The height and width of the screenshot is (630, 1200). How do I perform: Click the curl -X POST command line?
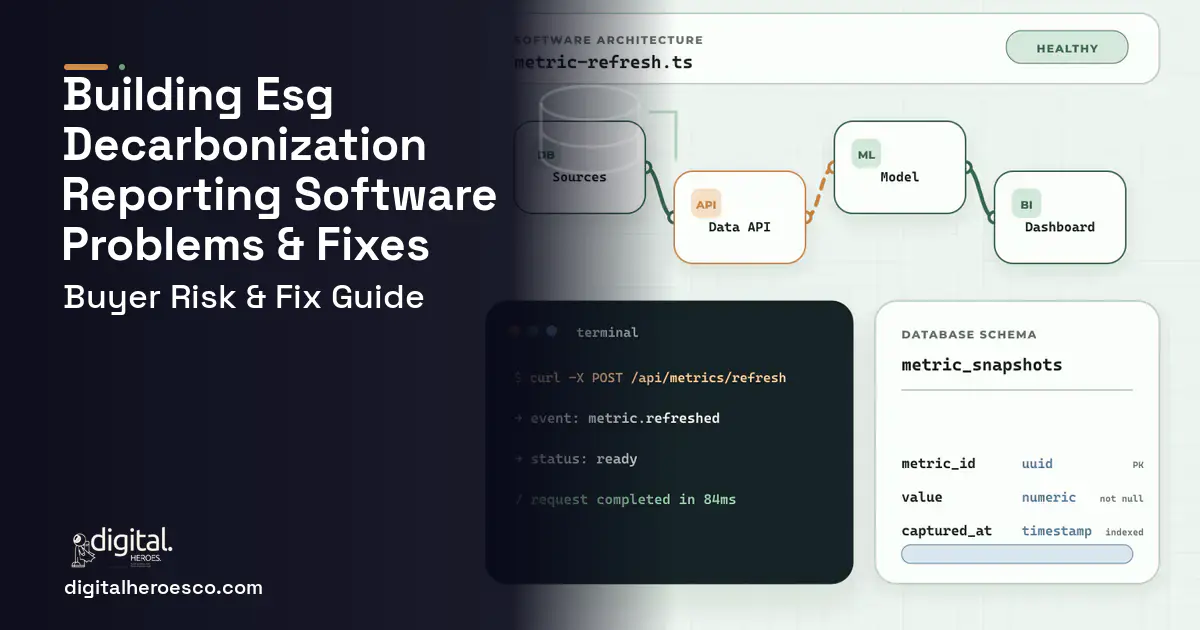point(650,378)
